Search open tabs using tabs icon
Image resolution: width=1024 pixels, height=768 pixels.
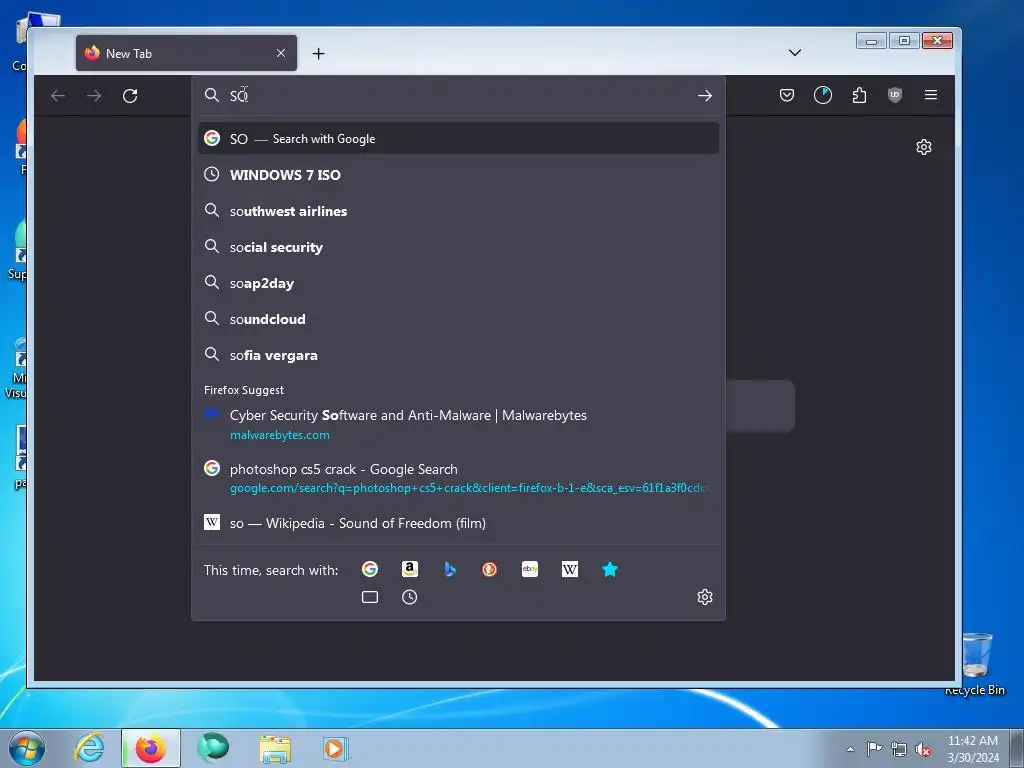point(370,597)
